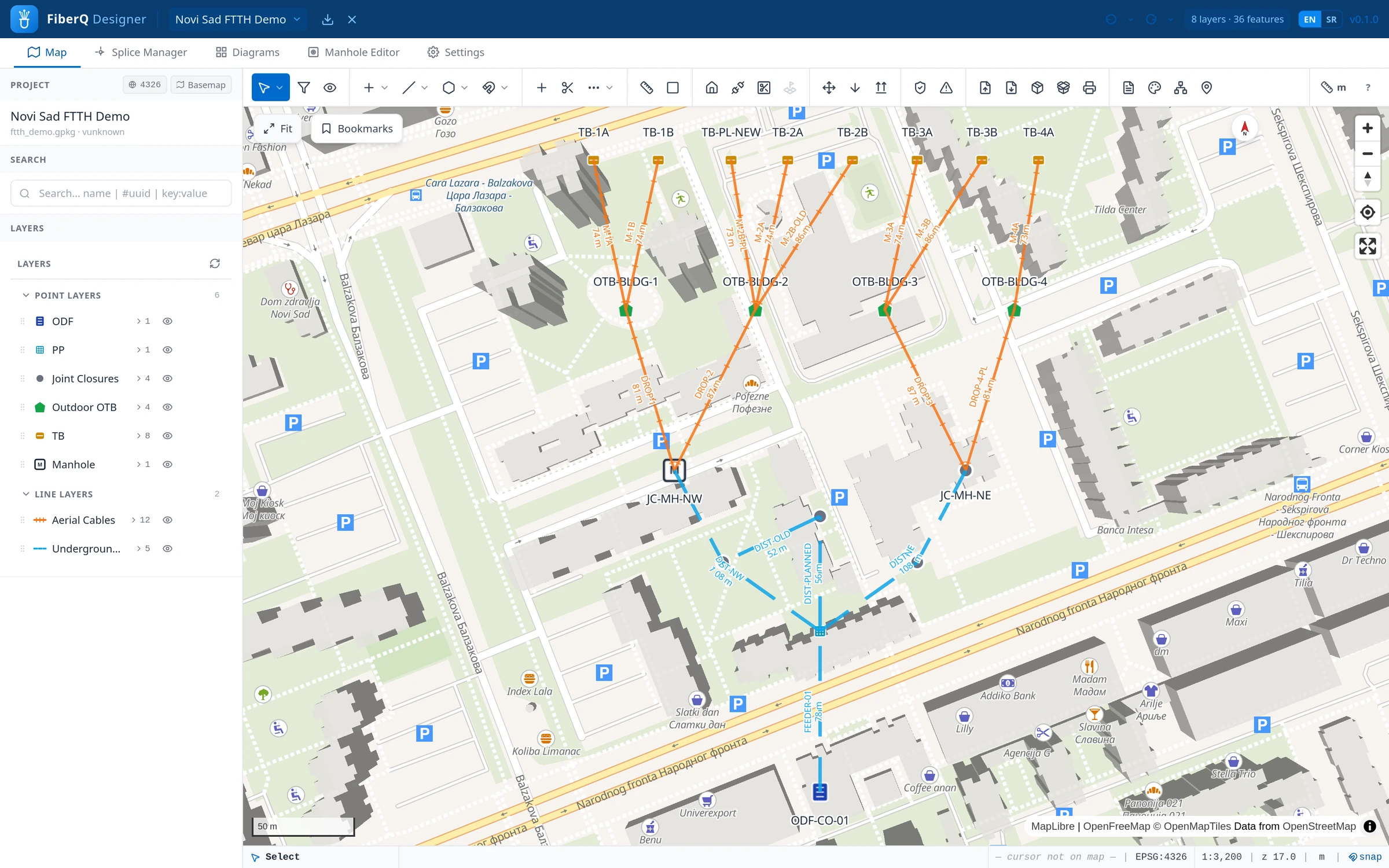Open the Splice Manager tab
Viewport: 1389px width, 868px height.
tap(141, 52)
